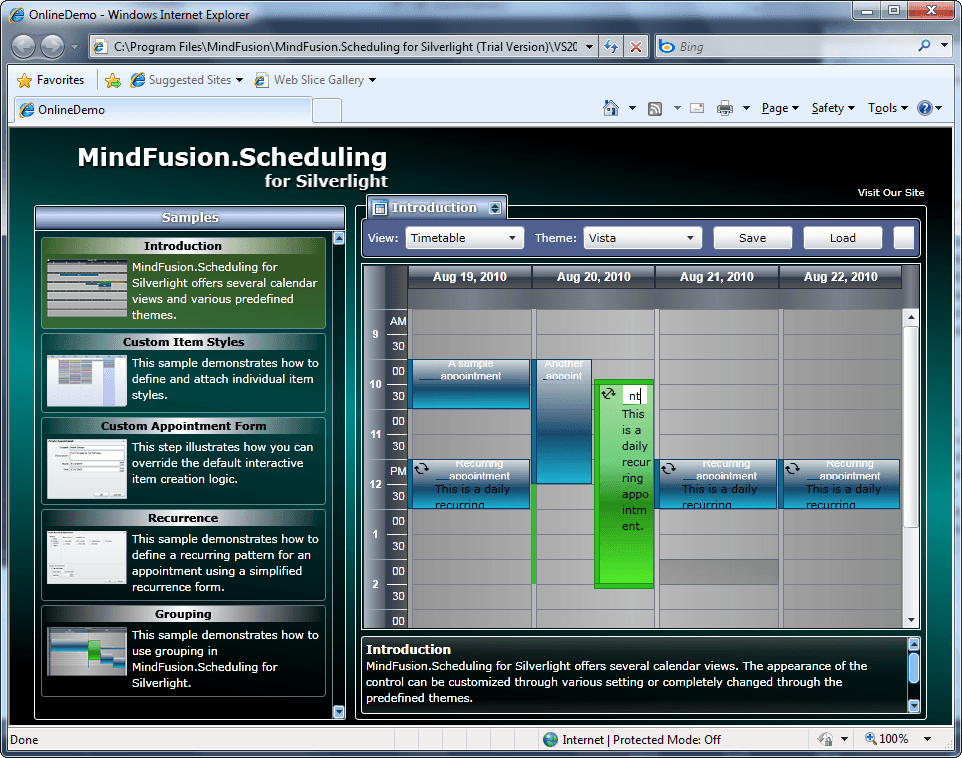This screenshot has height=758, width=962.
Task: Open the Print options dropdown arrow
Action: pyautogui.click(x=746, y=109)
